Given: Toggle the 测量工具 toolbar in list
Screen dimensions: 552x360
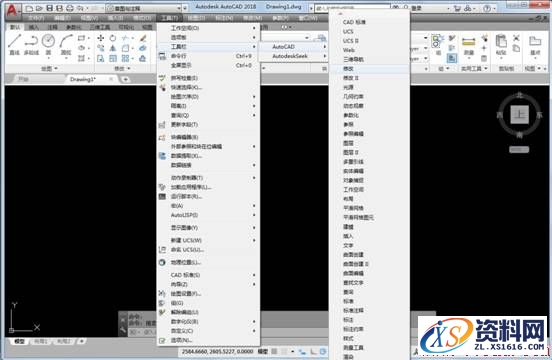Looking at the screenshot, I should [369, 347].
